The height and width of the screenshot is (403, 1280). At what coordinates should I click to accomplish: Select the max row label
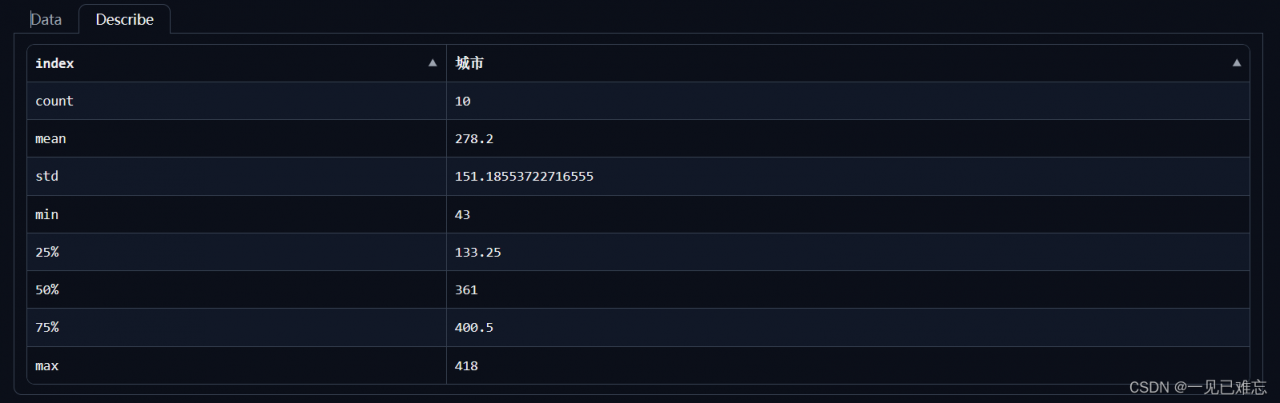click(x=47, y=366)
